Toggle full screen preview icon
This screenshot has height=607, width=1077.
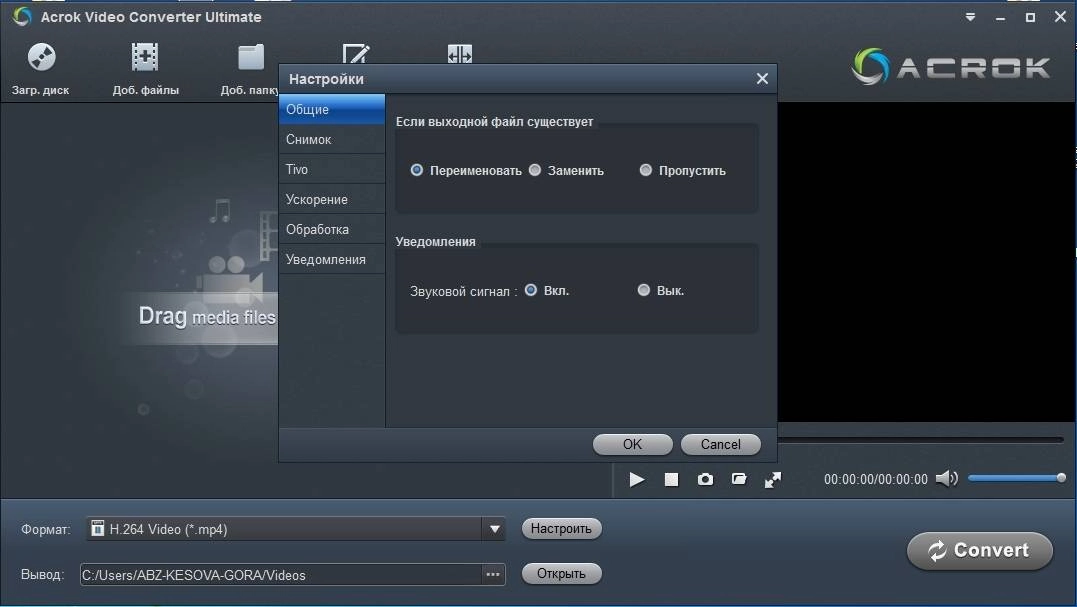(773, 480)
